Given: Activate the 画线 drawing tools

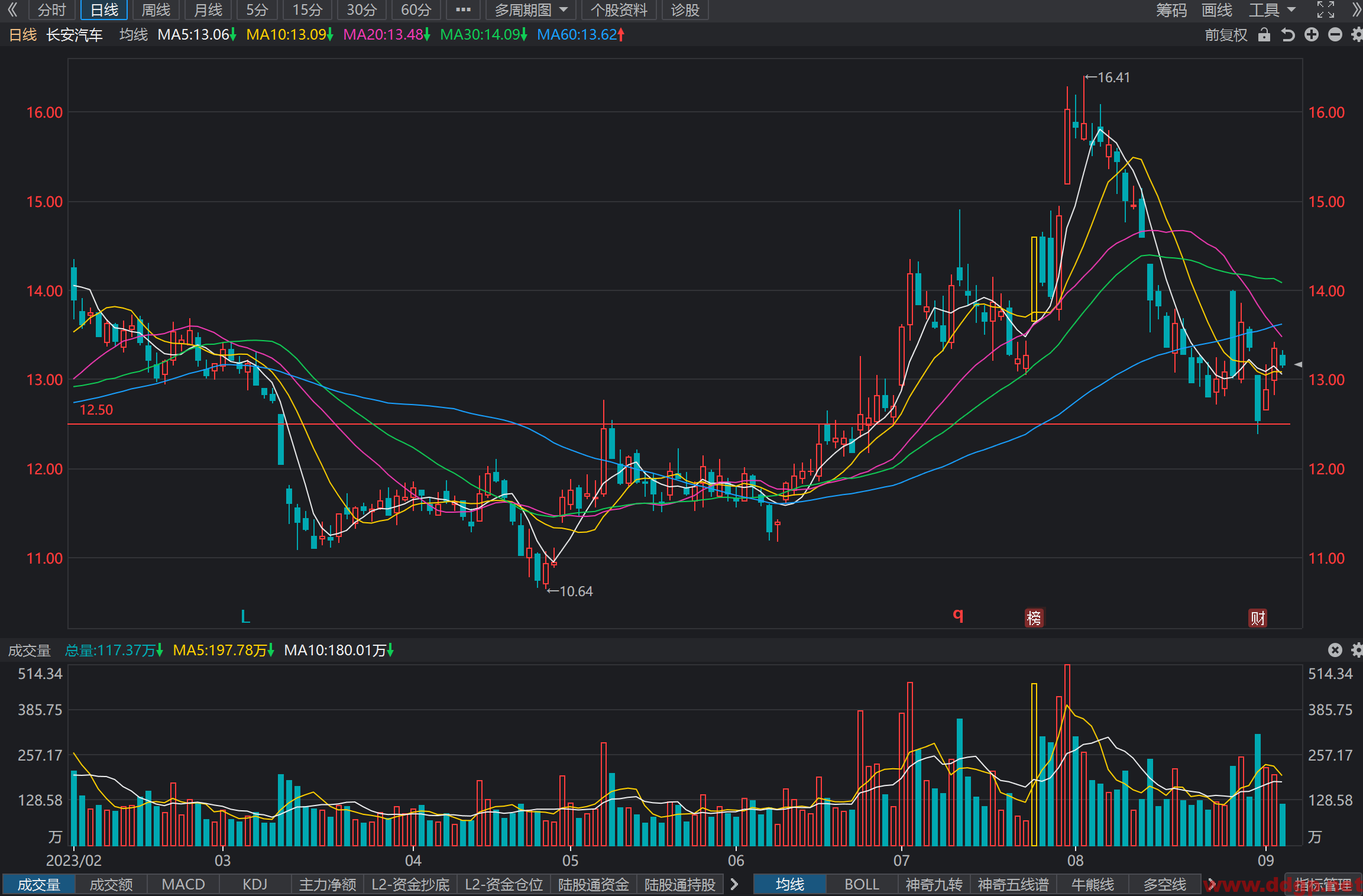Looking at the screenshot, I should coord(1216,10).
